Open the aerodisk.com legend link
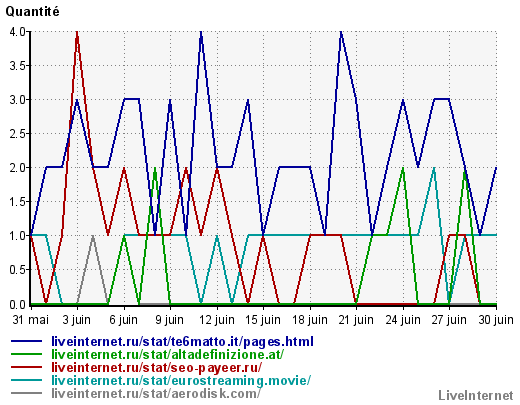 (156, 393)
